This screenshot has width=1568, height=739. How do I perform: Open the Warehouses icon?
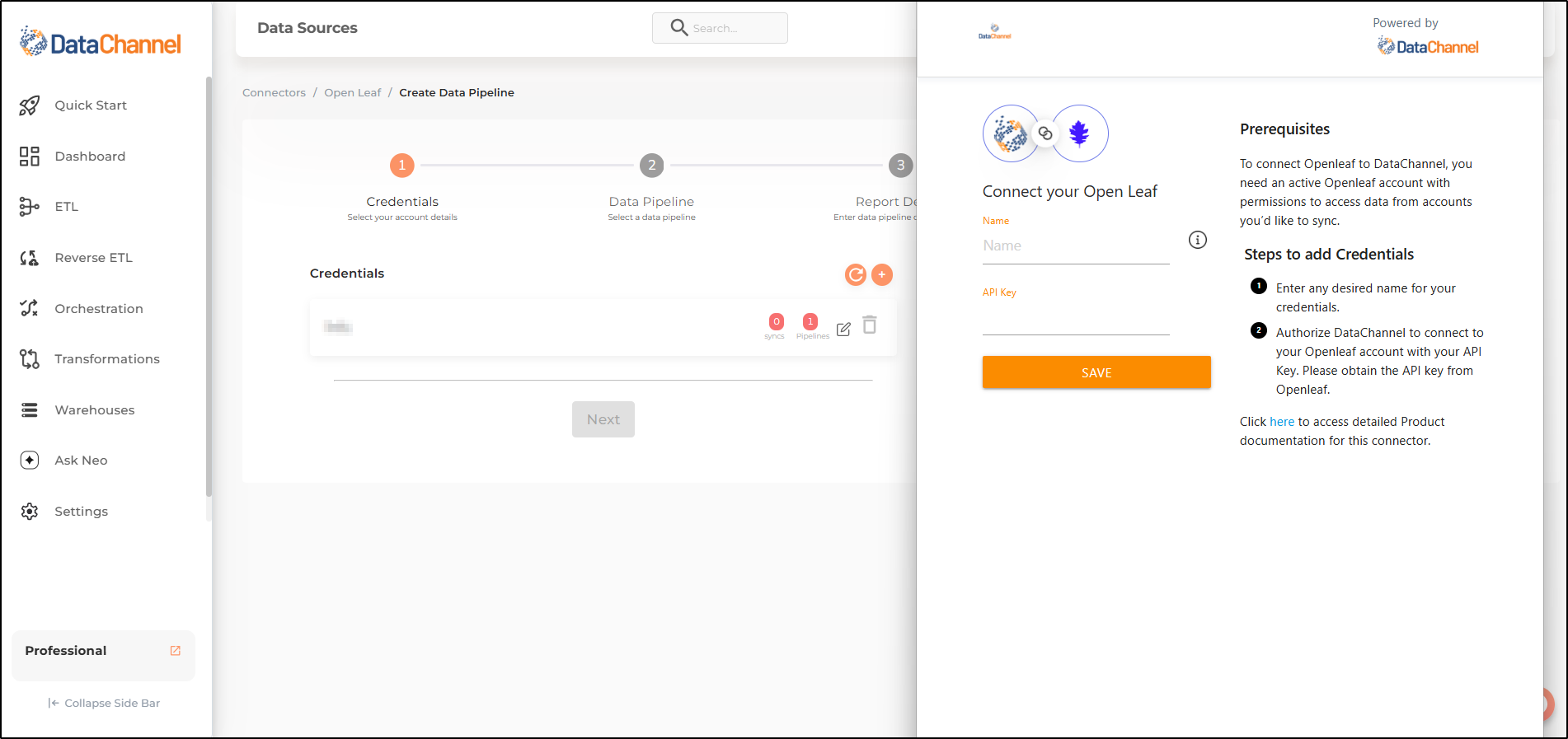tap(30, 410)
